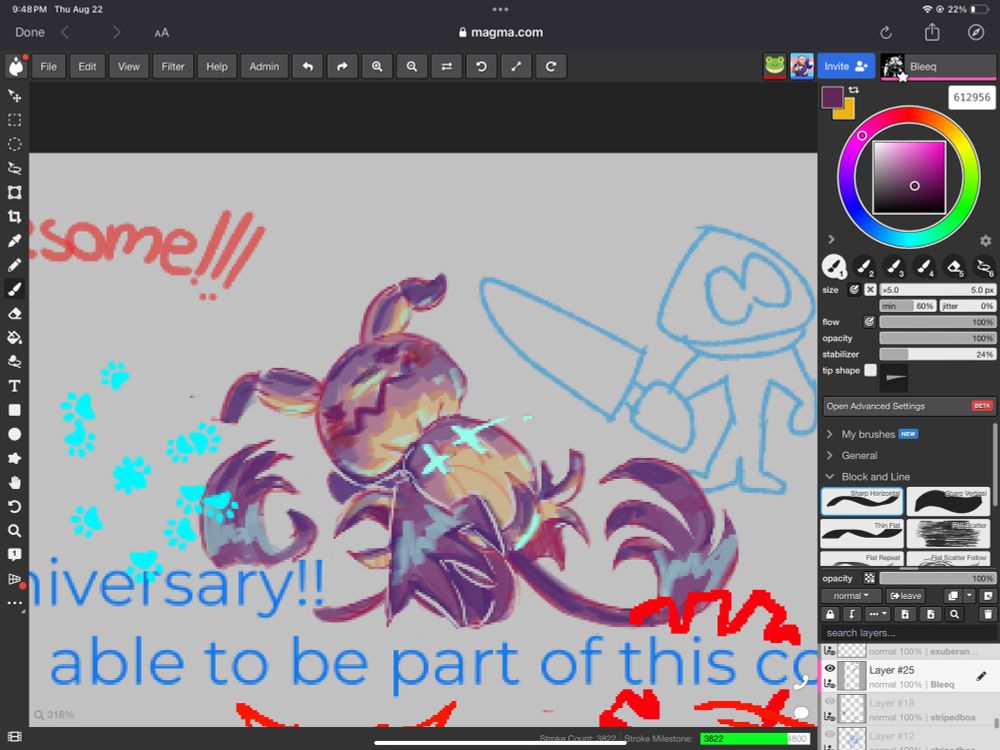Select the brush tool in left toolbar
1000x750 pixels.
click(x=14, y=289)
